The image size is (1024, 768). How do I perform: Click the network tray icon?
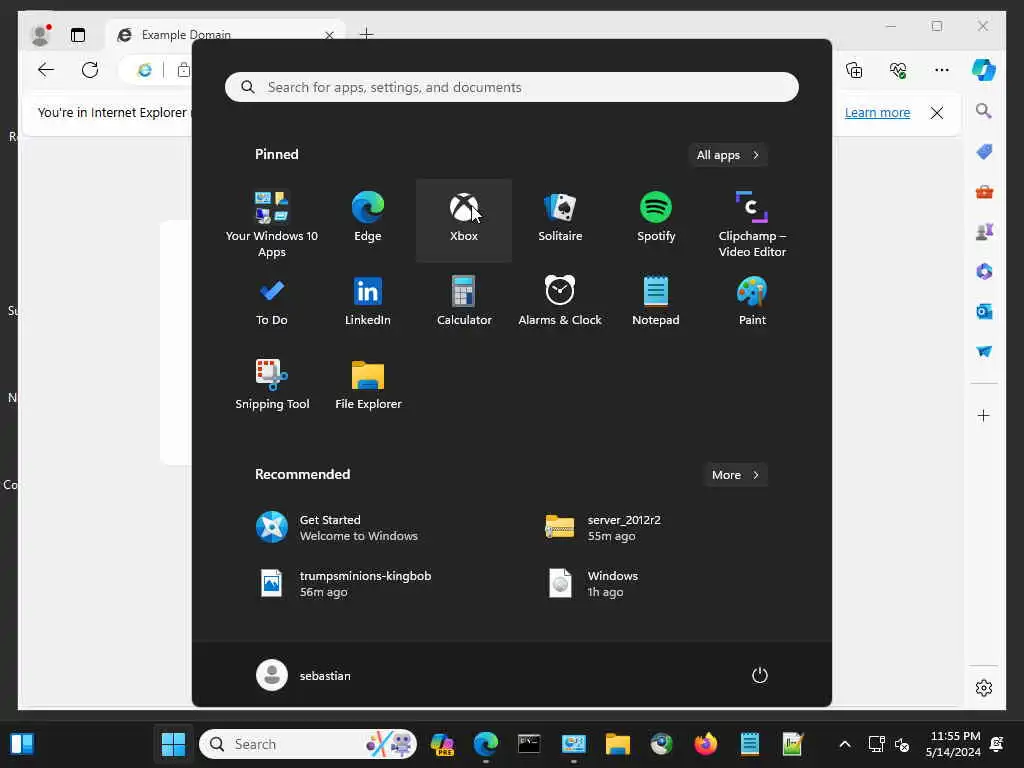coord(876,744)
